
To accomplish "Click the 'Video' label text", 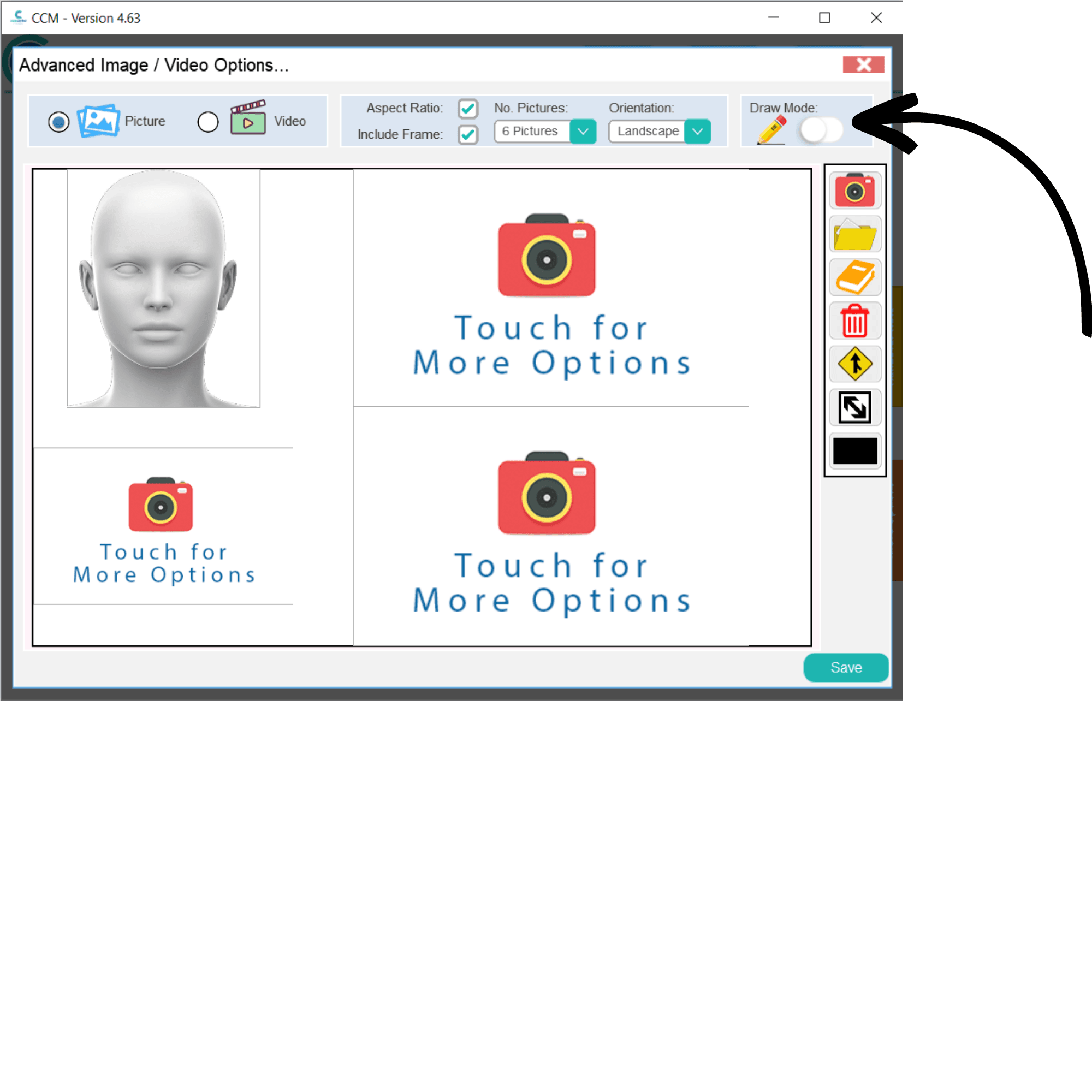I will (x=290, y=122).
